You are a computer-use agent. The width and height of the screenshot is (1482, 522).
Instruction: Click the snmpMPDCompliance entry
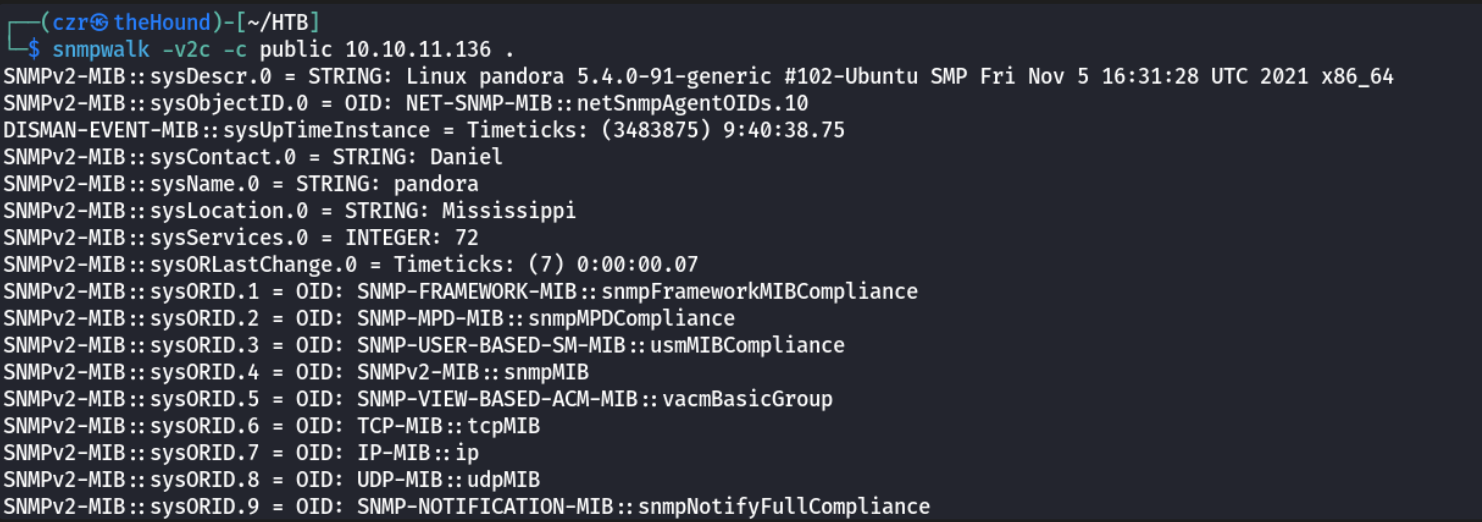pos(631,319)
